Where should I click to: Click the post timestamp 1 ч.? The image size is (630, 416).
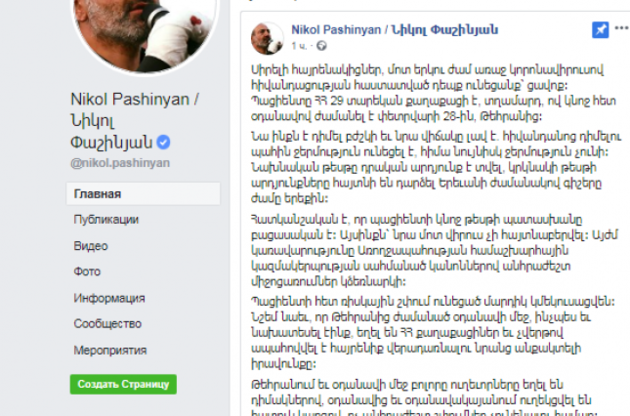(299, 46)
